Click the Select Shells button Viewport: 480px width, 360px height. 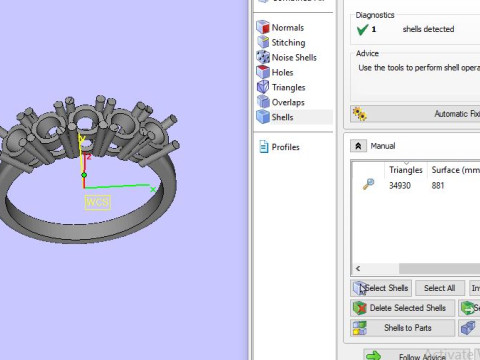pyautogui.click(x=381, y=288)
